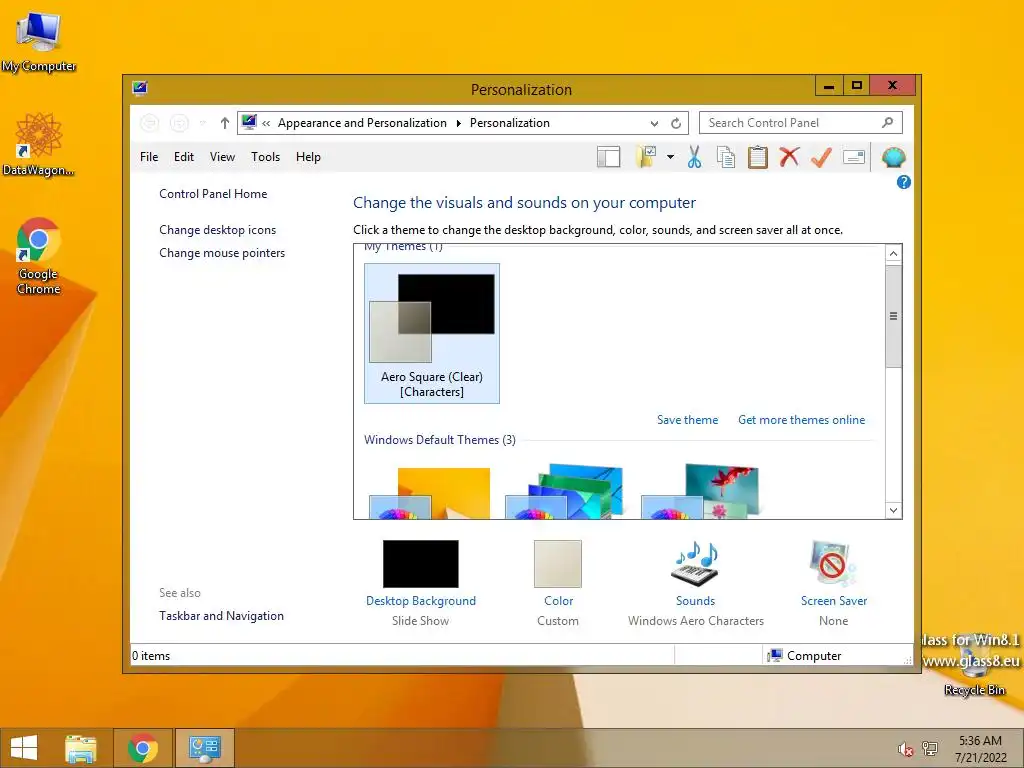The width and height of the screenshot is (1024, 768).
Task: Open Change desktop icons link
Action: coord(217,230)
